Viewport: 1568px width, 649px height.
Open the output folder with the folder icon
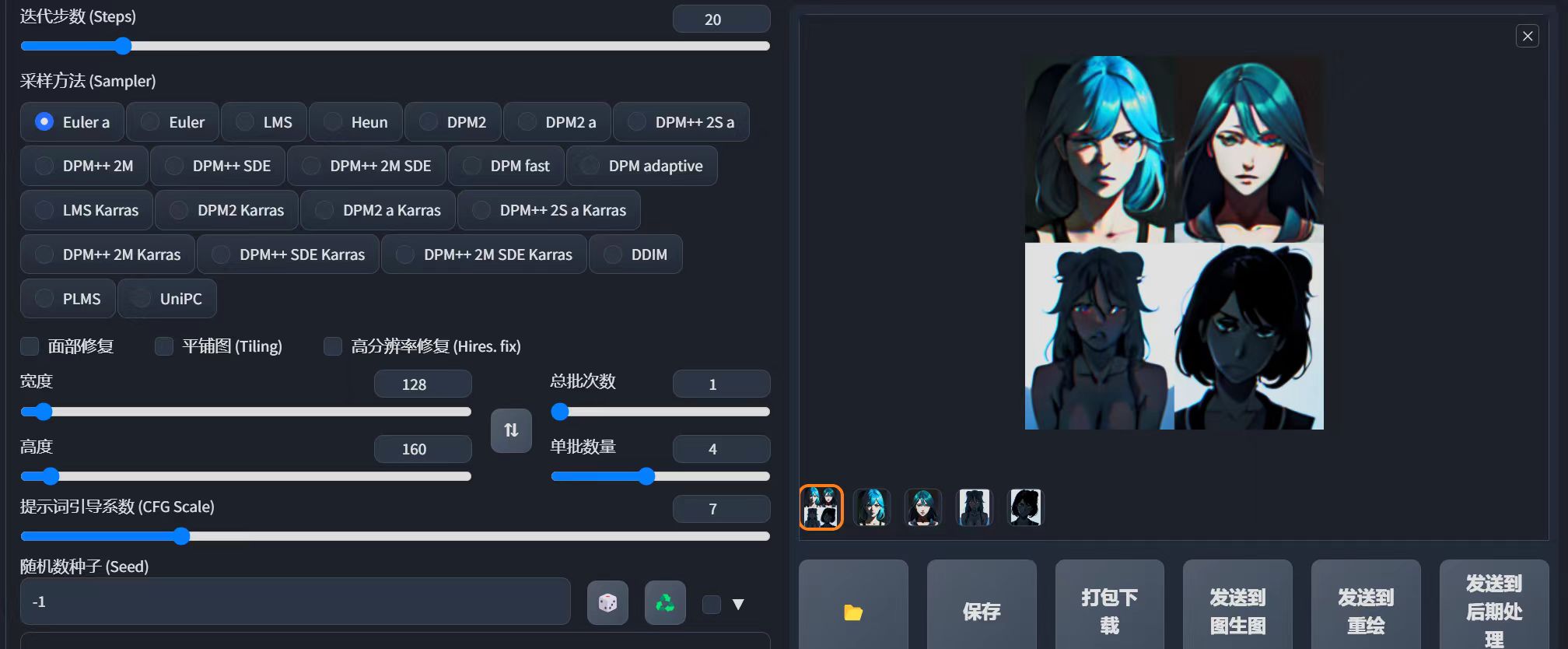tap(853, 612)
